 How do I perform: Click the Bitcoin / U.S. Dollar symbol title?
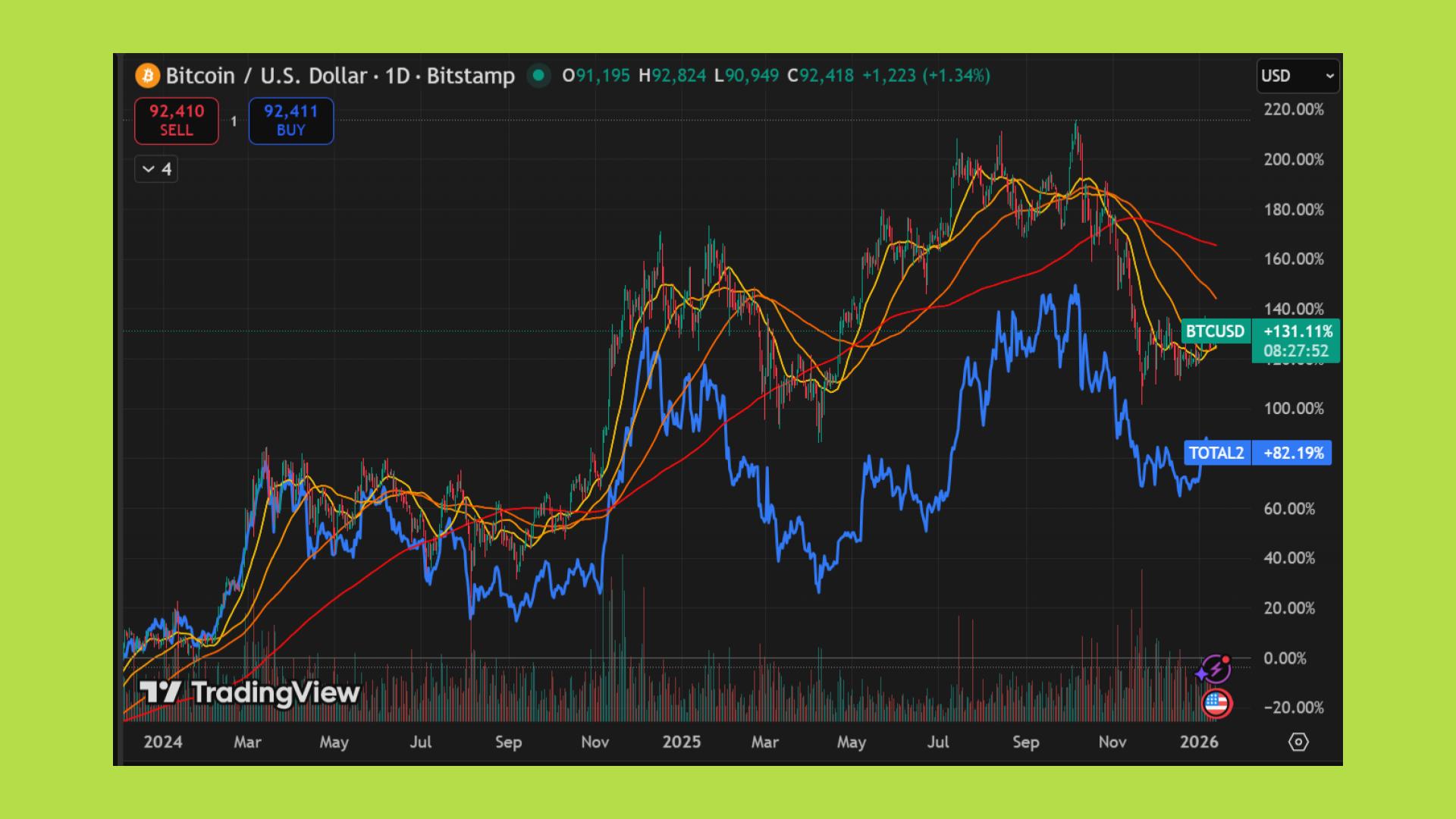266,76
